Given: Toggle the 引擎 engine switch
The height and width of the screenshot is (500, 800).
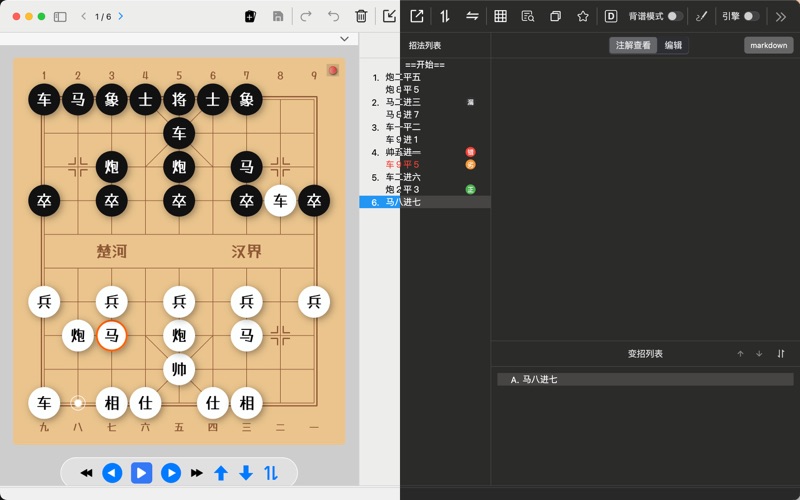Looking at the screenshot, I should pos(751,16).
